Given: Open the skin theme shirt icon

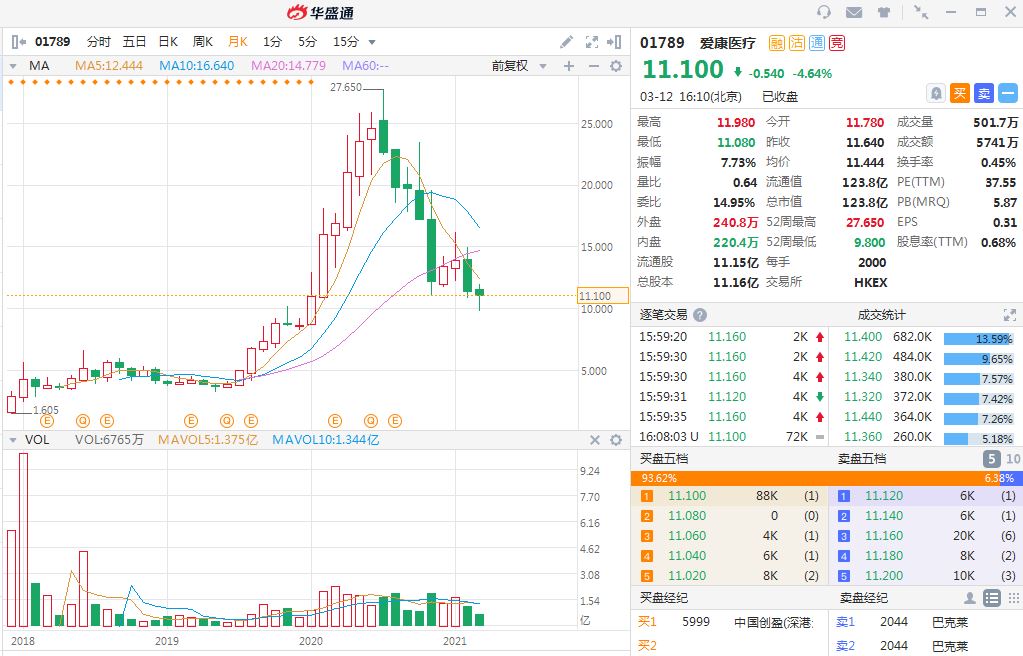Looking at the screenshot, I should pyautogui.click(x=883, y=12).
